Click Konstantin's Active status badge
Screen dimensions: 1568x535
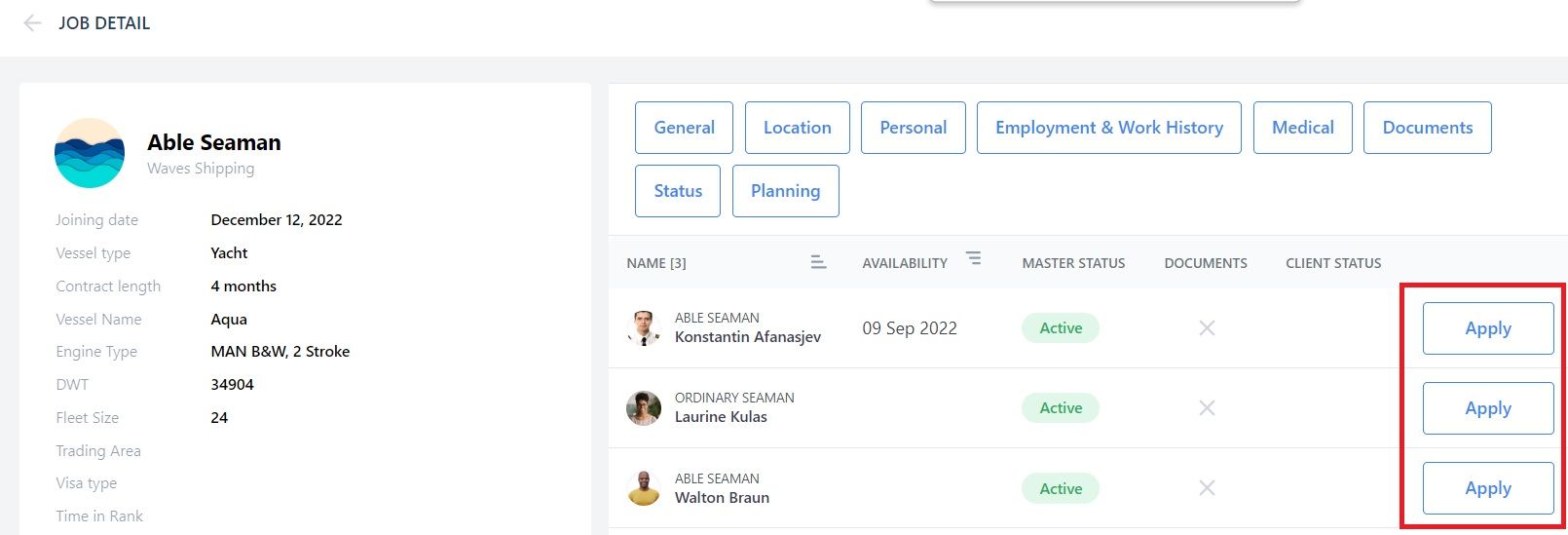tap(1061, 328)
